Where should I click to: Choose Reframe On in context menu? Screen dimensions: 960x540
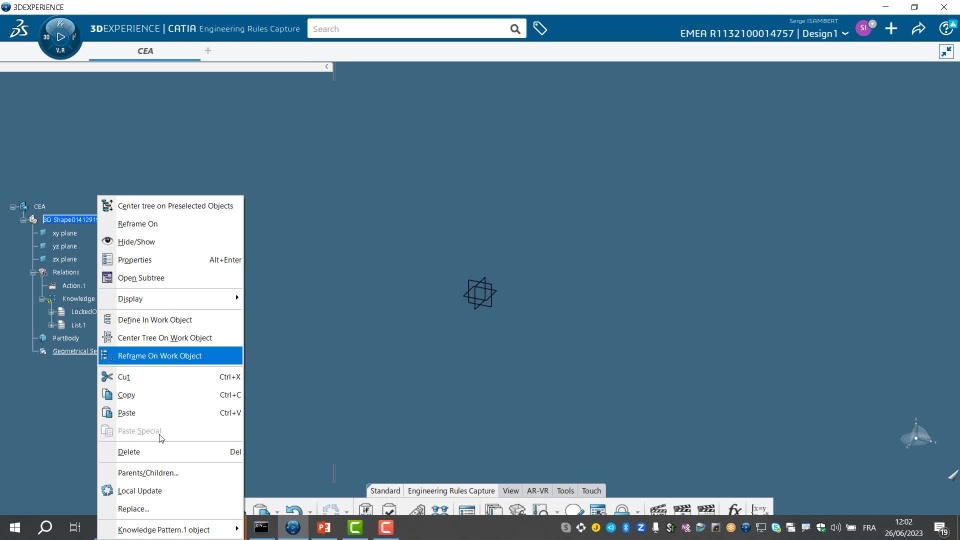pyautogui.click(x=171, y=224)
